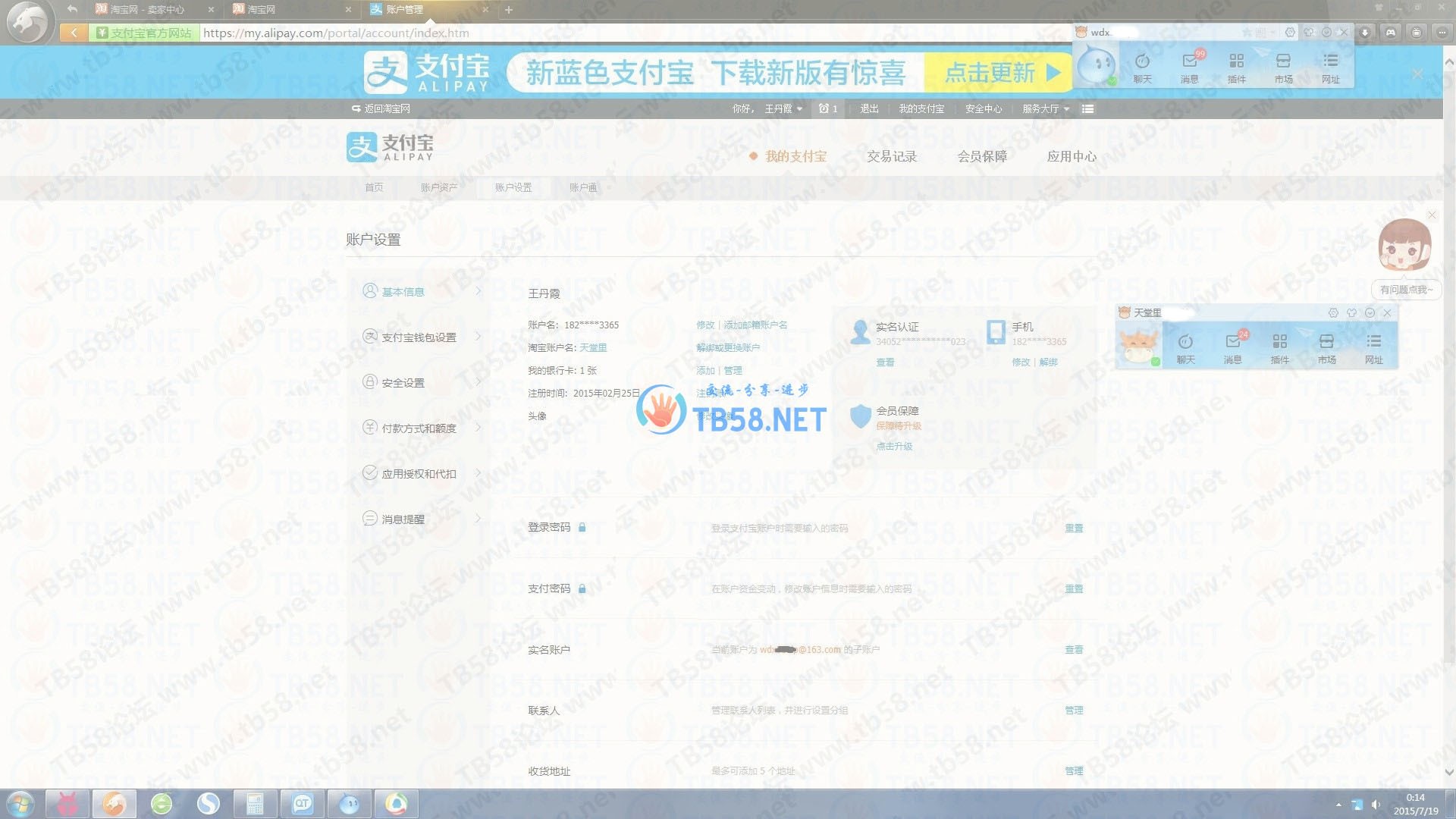This screenshot has height=819, width=1456.
Task: Click 聊天 in the 天堂里 widget
Action: (x=1185, y=348)
